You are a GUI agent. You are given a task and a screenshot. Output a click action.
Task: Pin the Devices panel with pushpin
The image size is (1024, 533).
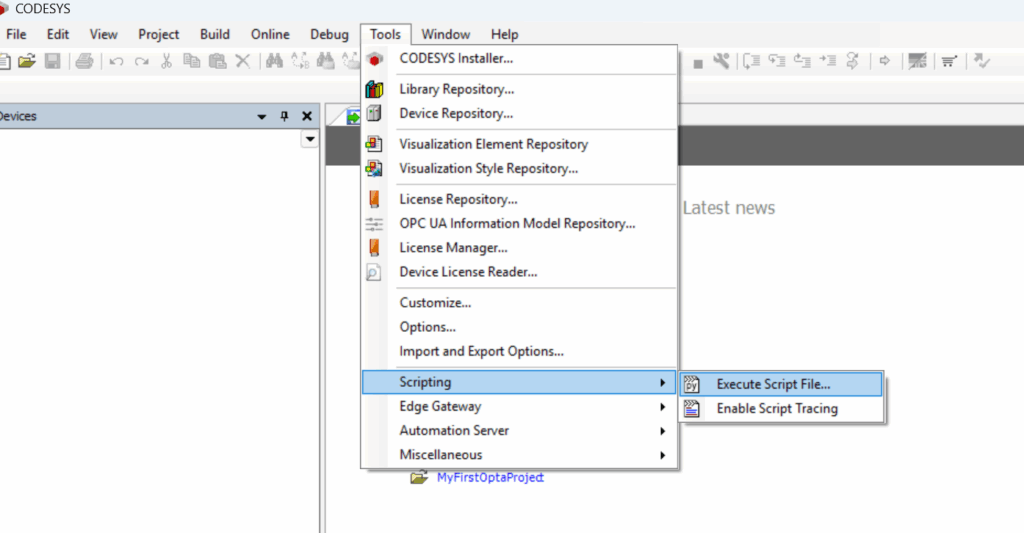pyautogui.click(x=284, y=116)
